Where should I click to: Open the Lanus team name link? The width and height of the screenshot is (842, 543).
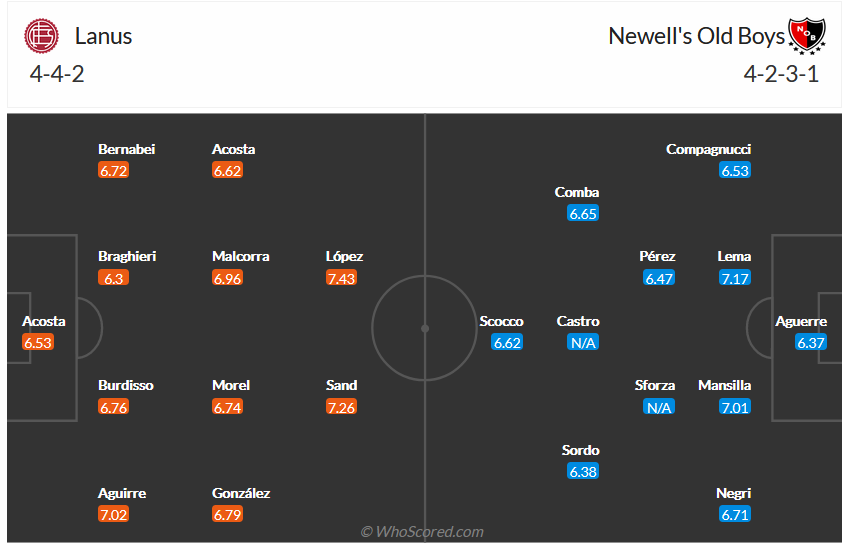click(103, 37)
